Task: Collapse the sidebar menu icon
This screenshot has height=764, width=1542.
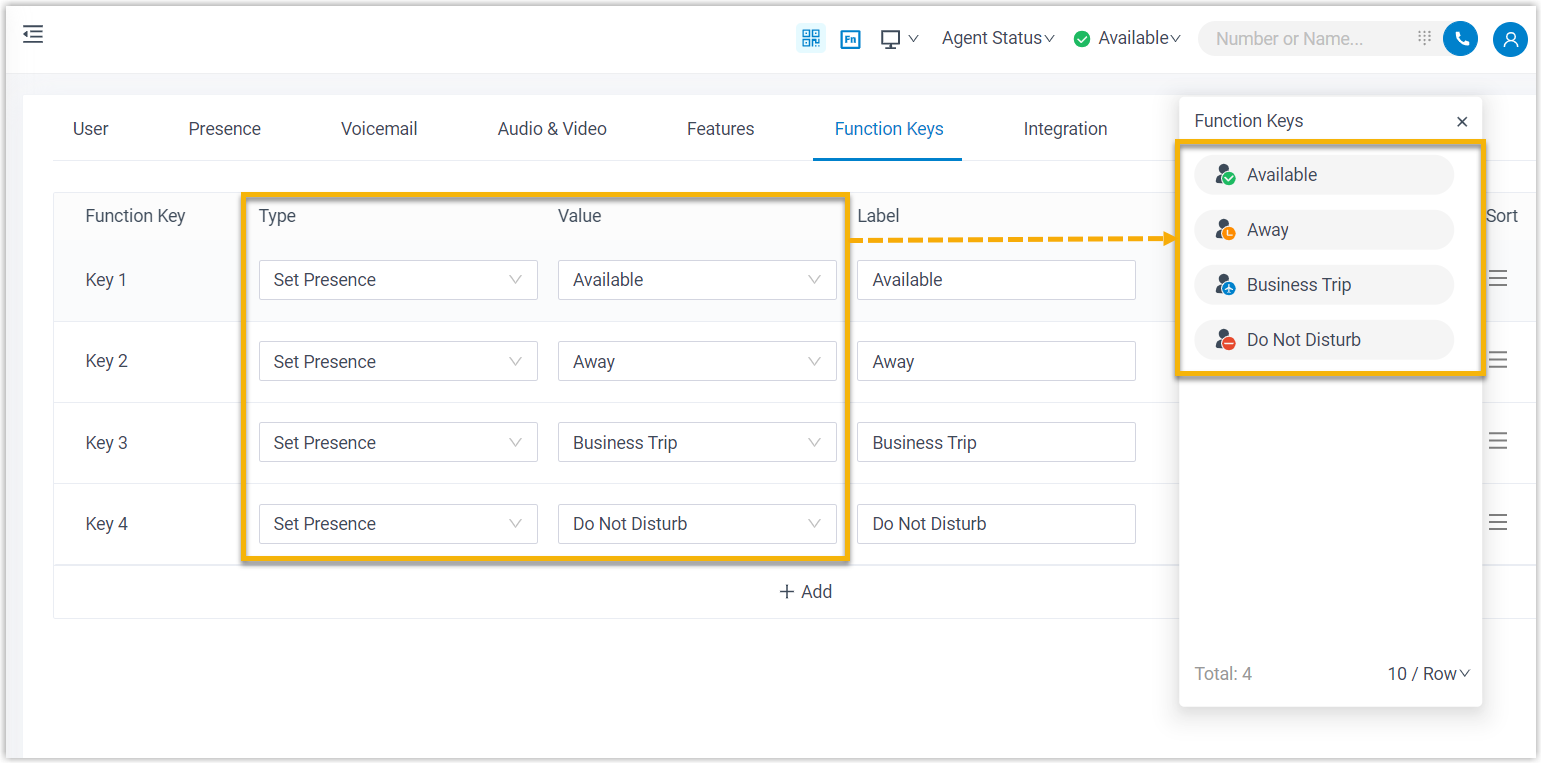Action: pyautogui.click(x=33, y=35)
